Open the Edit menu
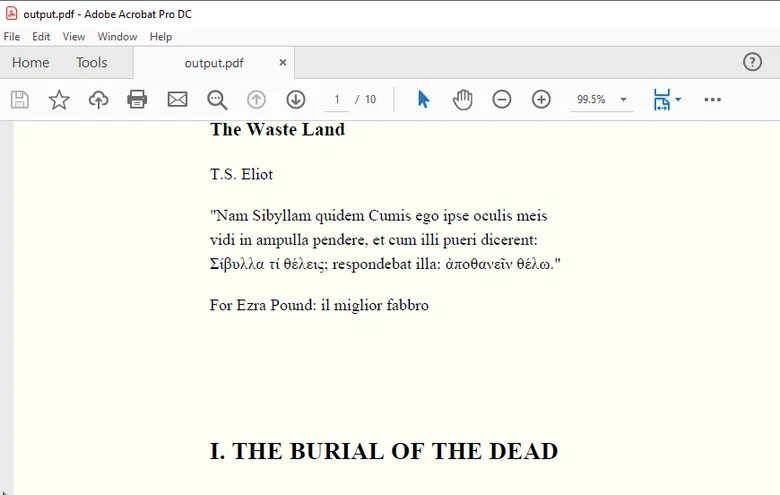Viewport: 780px width, 495px height. (x=41, y=37)
